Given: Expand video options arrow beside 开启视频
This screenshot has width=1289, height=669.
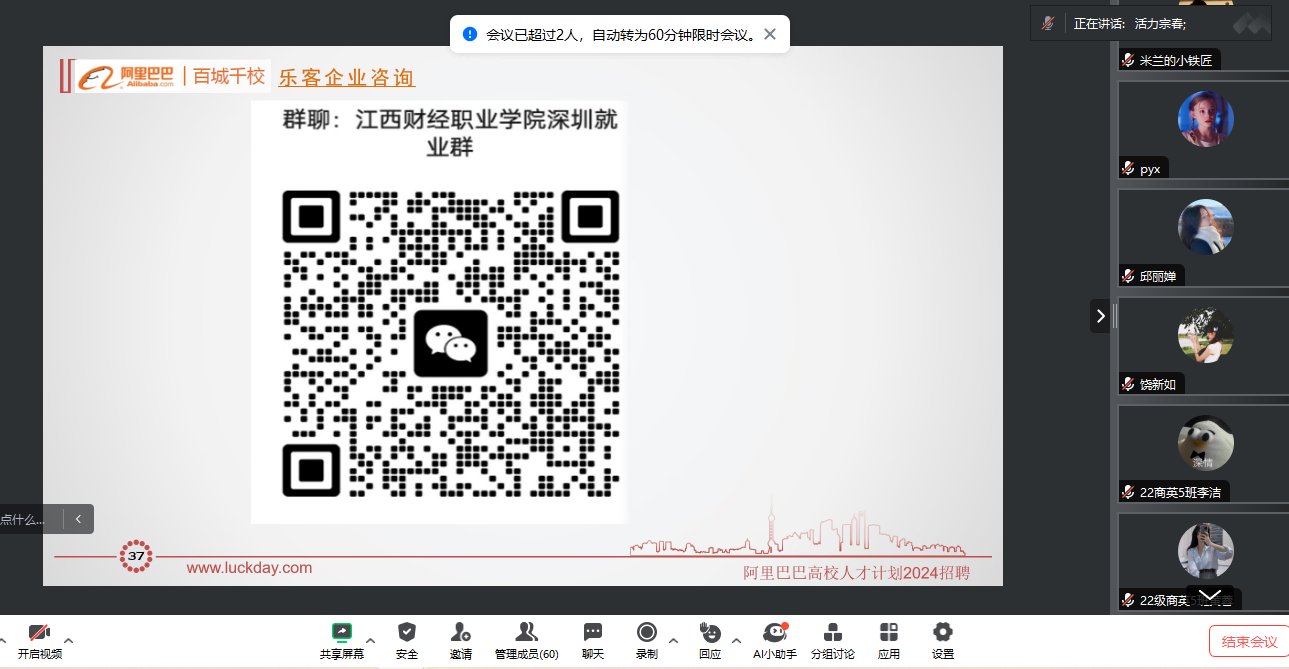Looking at the screenshot, I should 69,640.
